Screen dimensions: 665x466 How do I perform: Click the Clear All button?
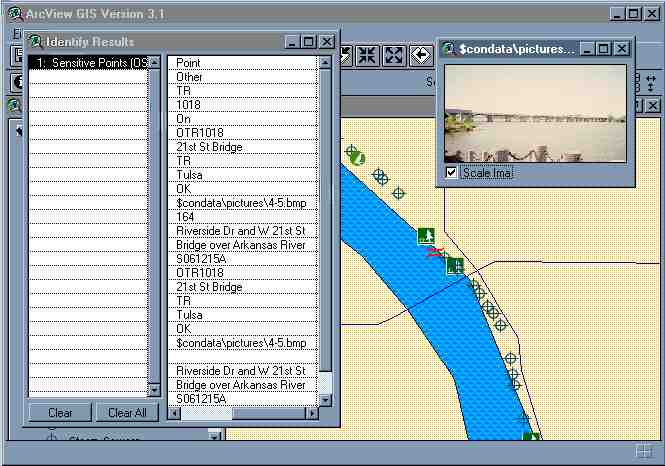[127, 413]
